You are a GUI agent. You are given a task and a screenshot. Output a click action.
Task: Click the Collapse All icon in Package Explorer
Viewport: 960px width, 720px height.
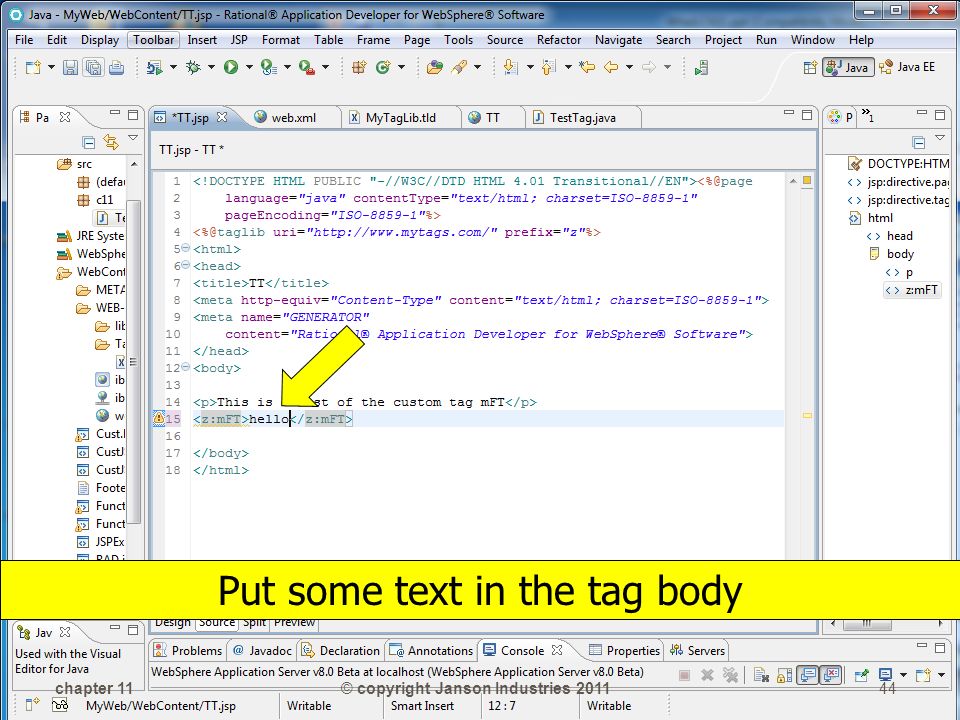point(89,143)
